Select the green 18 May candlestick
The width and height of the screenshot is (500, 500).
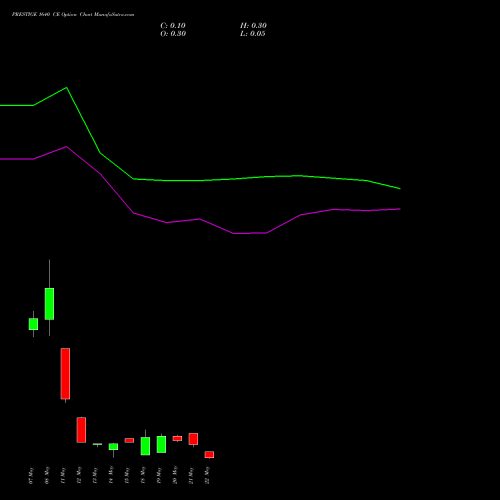tap(145, 446)
